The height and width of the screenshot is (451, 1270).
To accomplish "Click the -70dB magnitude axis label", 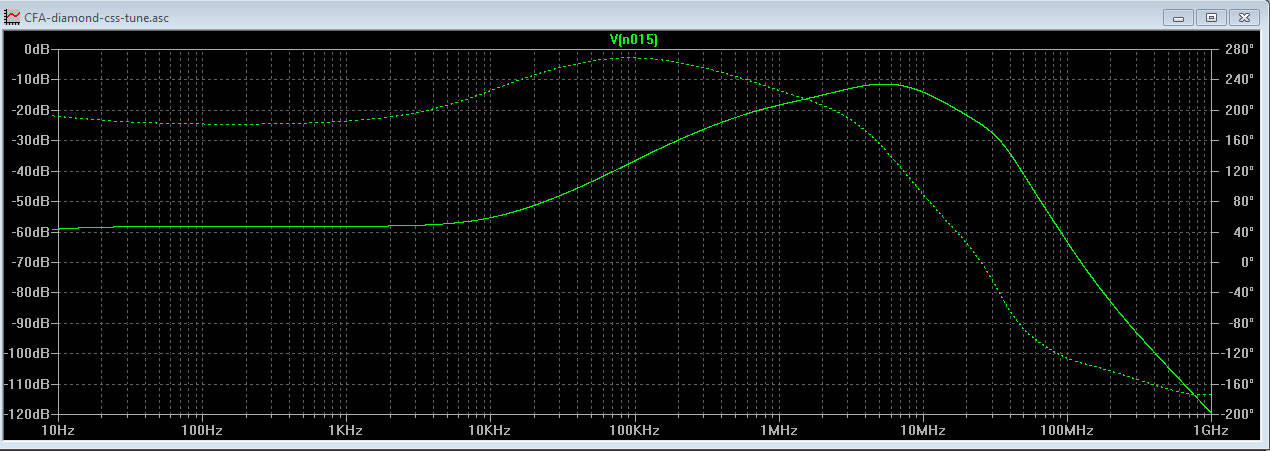I will pos(30,262).
